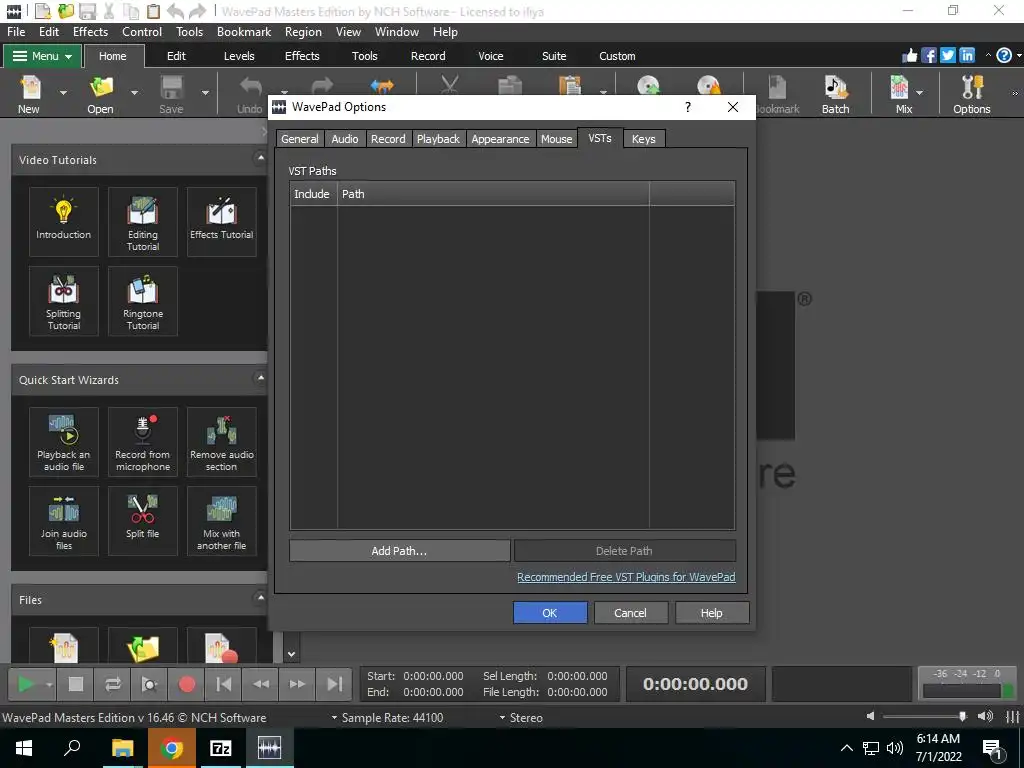The image size is (1024, 768).
Task: Collapse the Video Tutorials panel
Action: pyautogui.click(x=260, y=158)
